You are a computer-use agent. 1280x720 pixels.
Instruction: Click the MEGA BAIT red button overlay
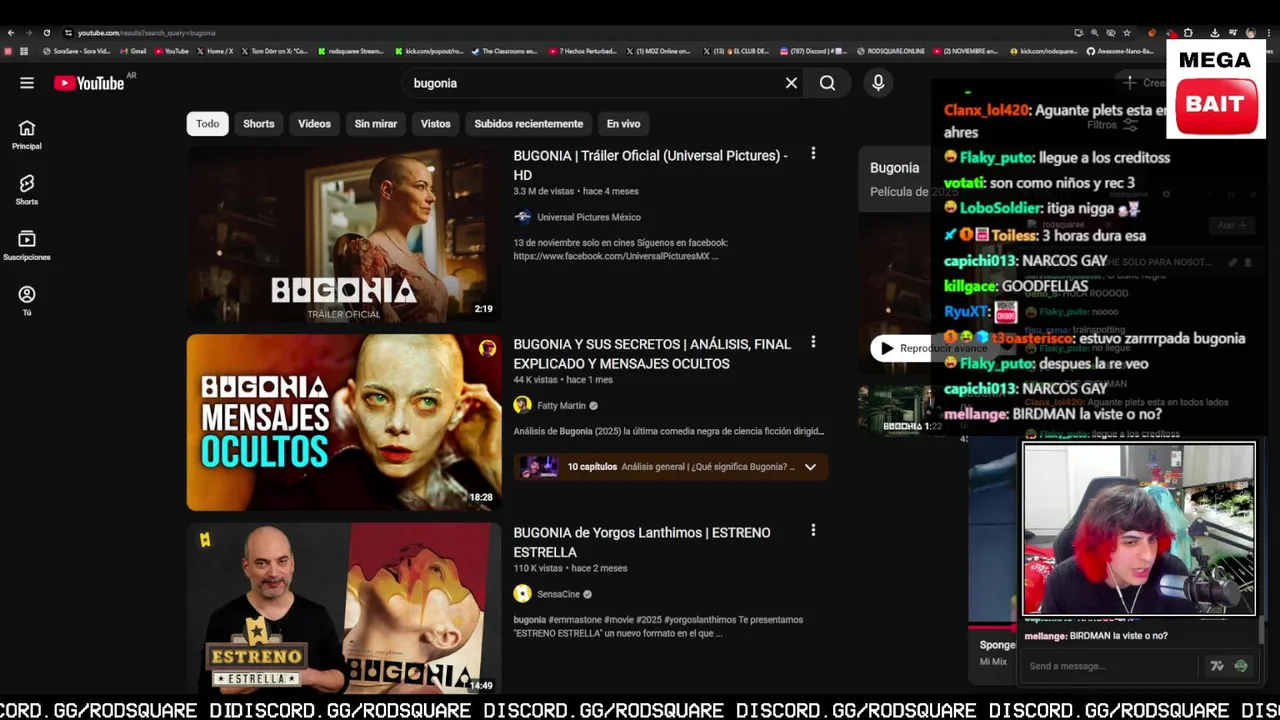[x=1215, y=105]
